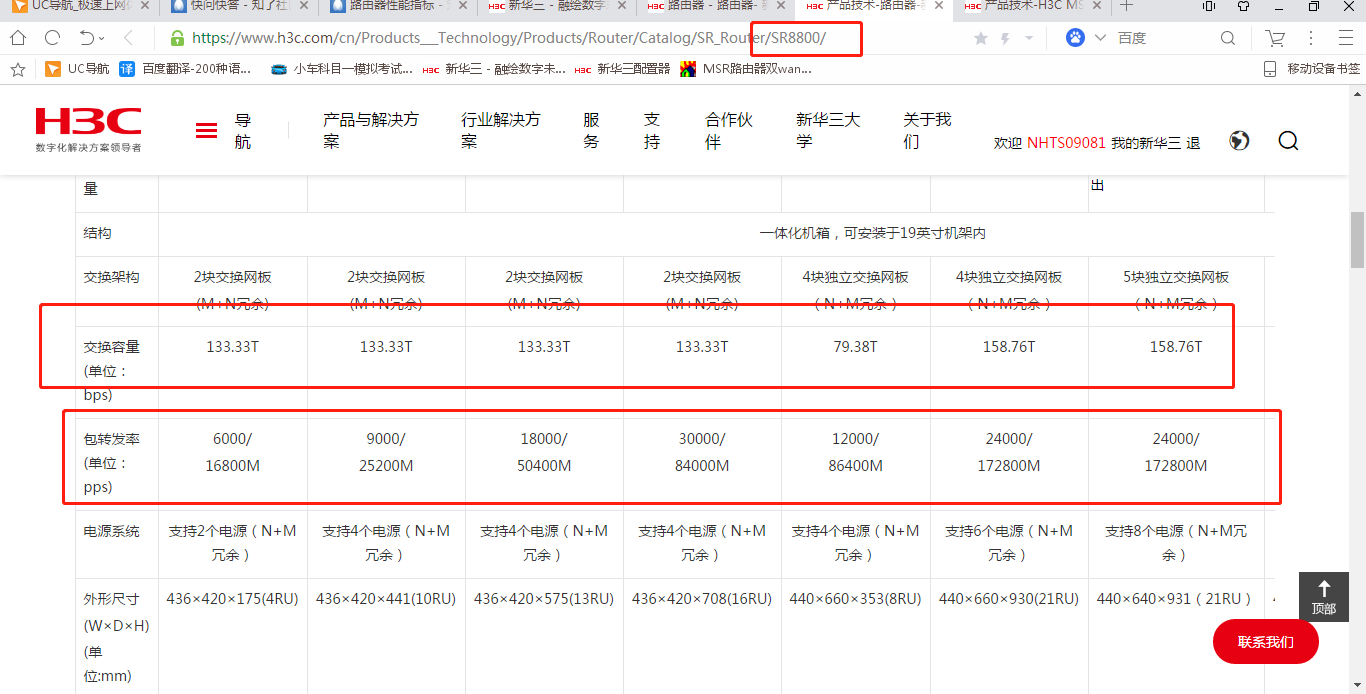Click the globe language icon
This screenshot has height=694, width=1366.
pos(1239,141)
